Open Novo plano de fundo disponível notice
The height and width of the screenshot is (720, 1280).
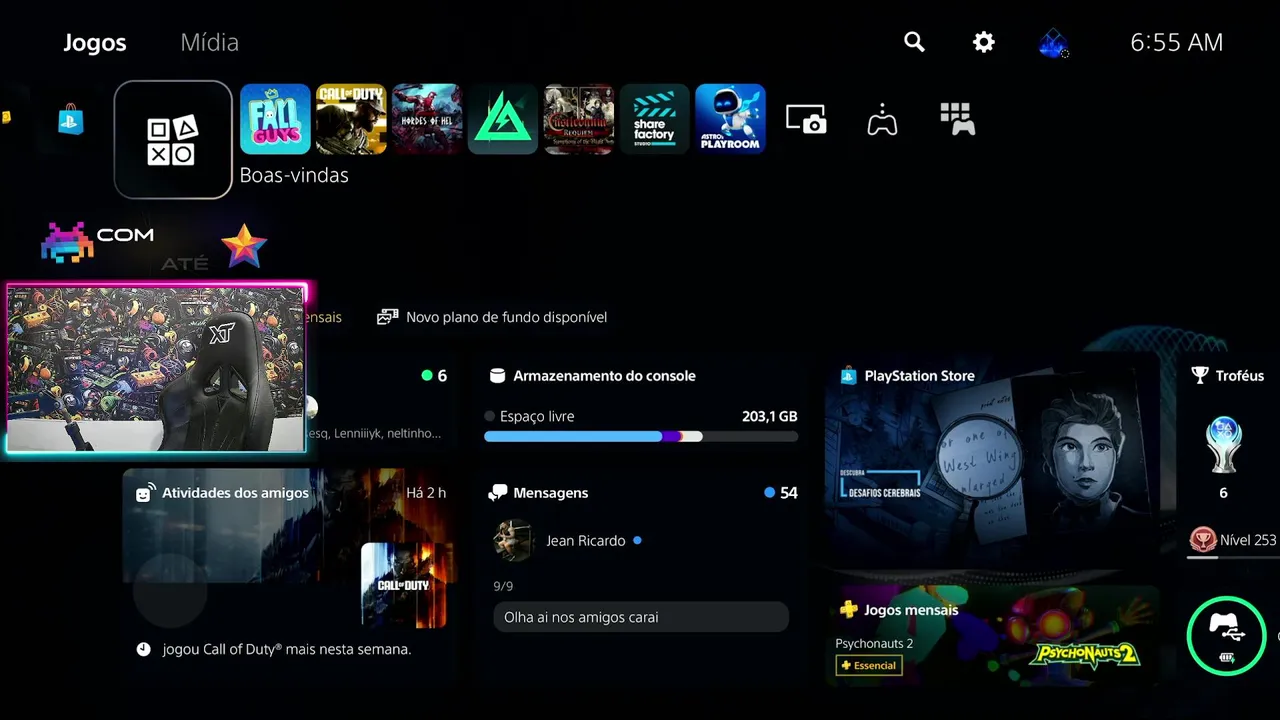click(492, 317)
